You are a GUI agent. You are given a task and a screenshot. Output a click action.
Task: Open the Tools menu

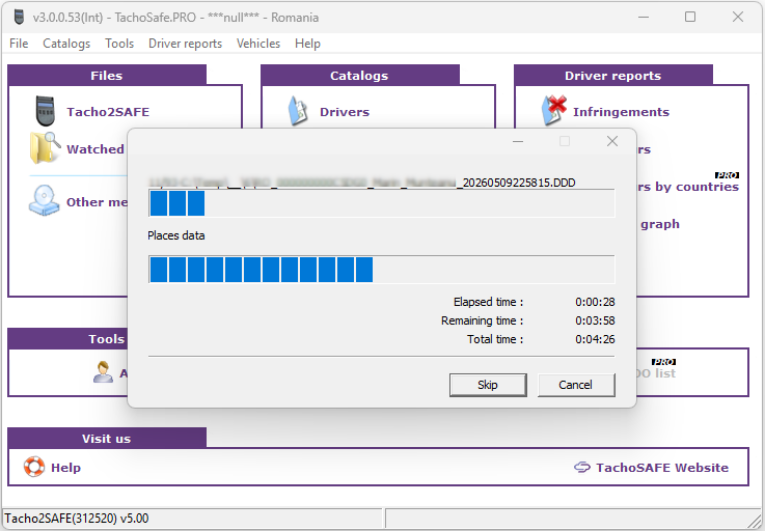pos(119,43)
